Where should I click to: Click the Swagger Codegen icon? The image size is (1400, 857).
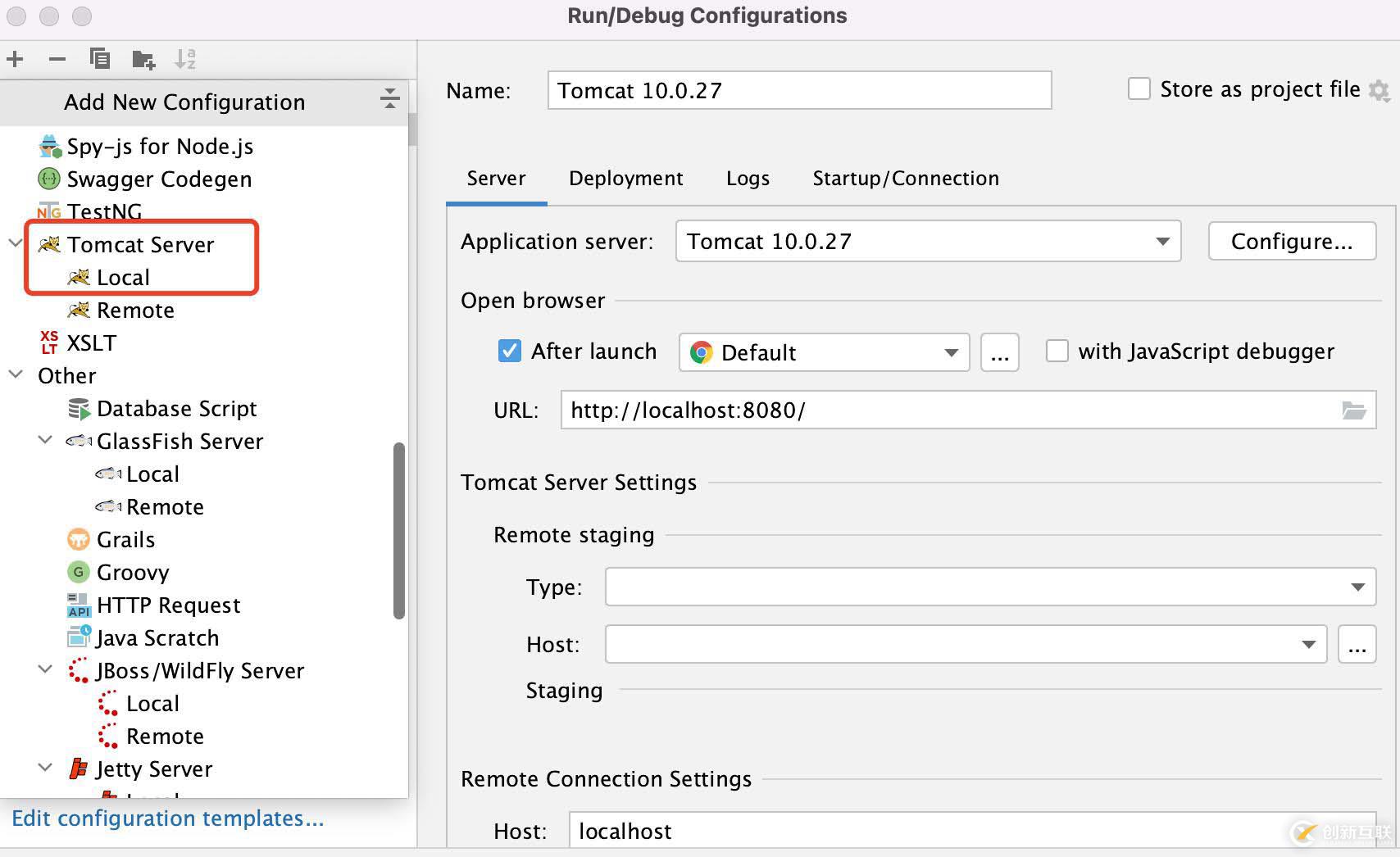click(x=49, y=178)
